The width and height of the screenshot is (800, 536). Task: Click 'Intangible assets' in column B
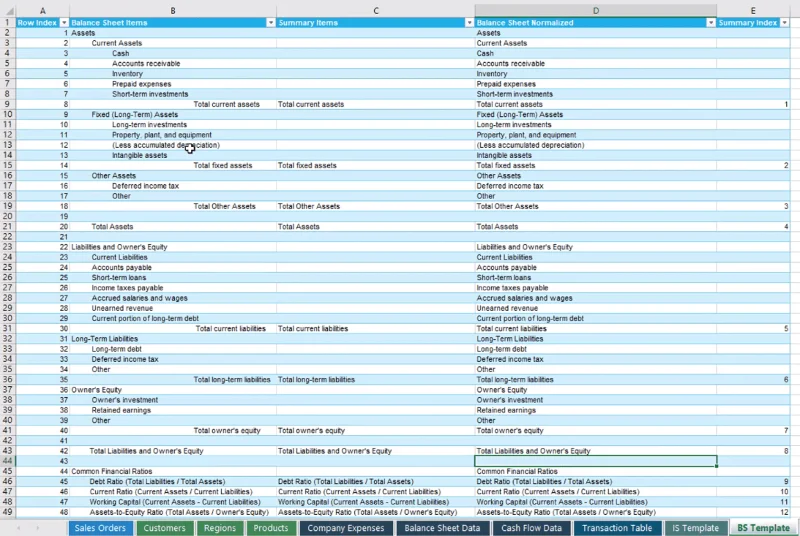pyautogui.click(x=139, y=155)
